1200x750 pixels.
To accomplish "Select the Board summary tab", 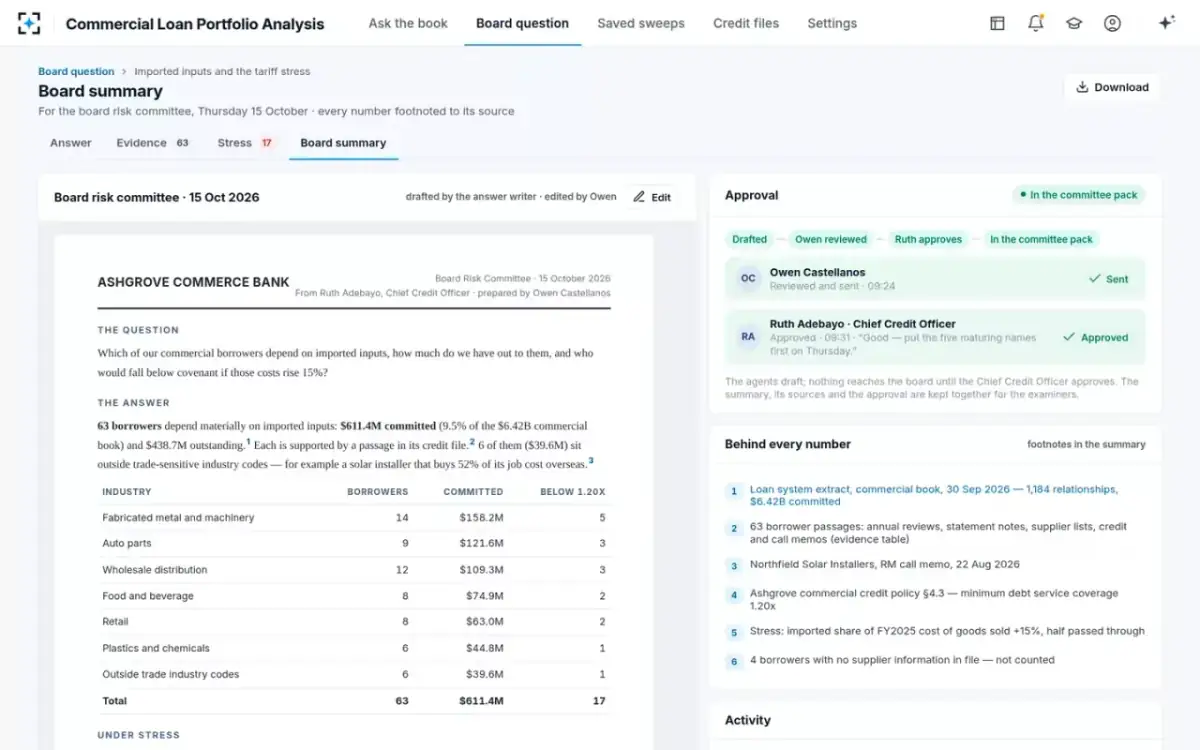I will click(x=343, y=143).
